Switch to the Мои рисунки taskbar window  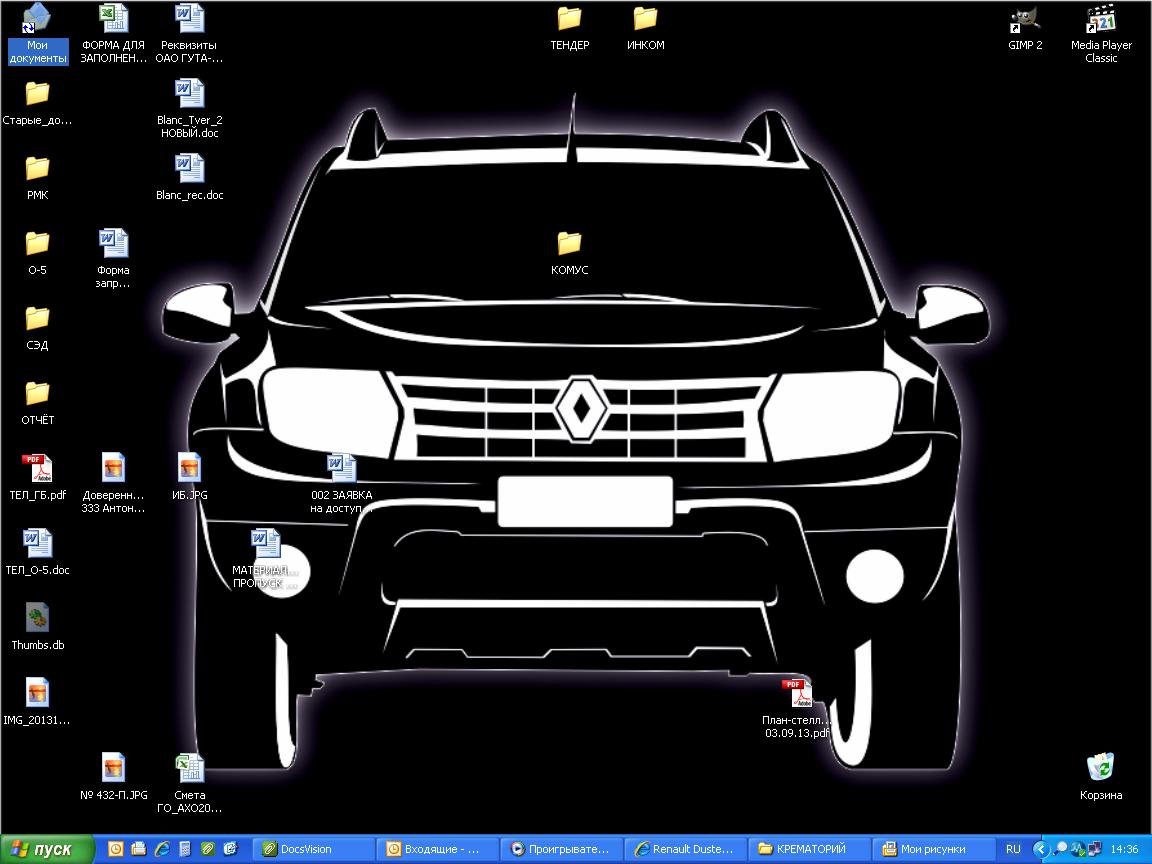[x=935, y=849]
